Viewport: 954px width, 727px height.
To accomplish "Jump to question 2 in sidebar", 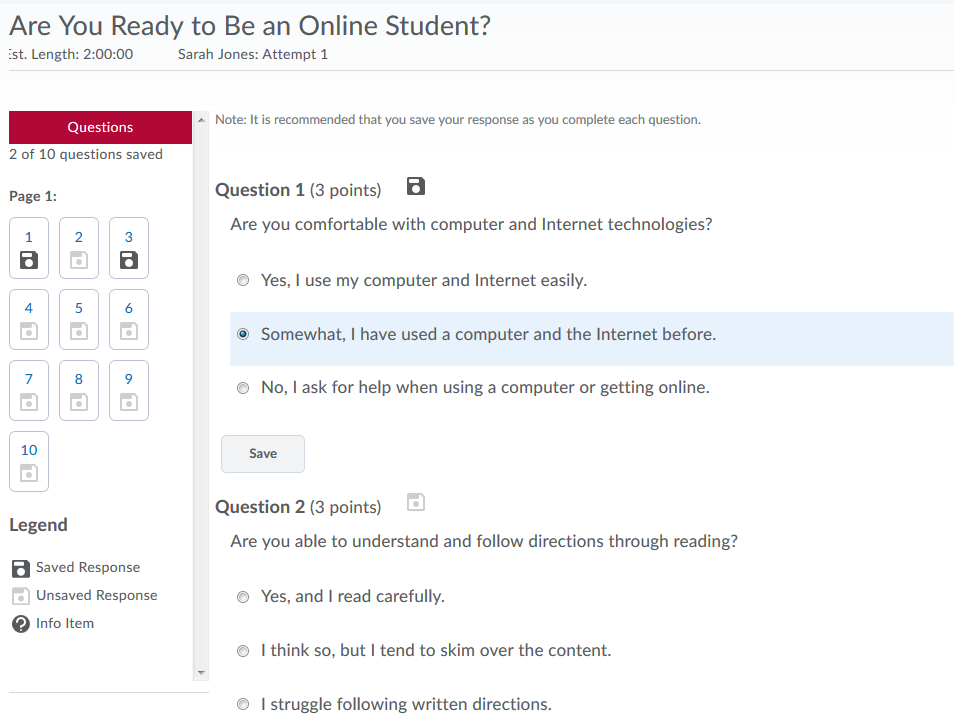I will 79,249.
